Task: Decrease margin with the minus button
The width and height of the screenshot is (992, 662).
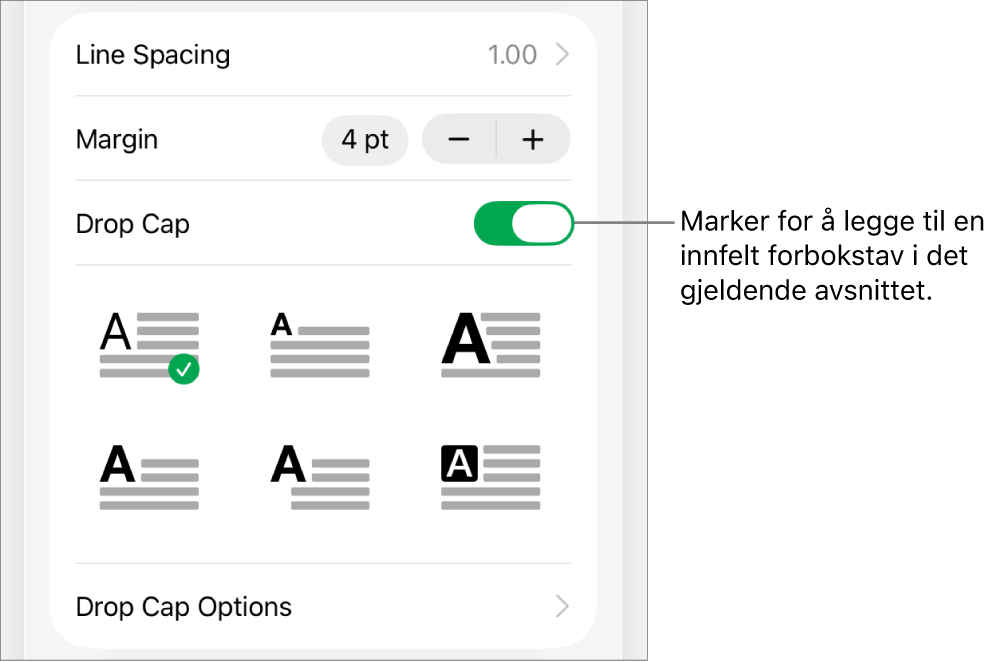Action: [x=459, y=139]
